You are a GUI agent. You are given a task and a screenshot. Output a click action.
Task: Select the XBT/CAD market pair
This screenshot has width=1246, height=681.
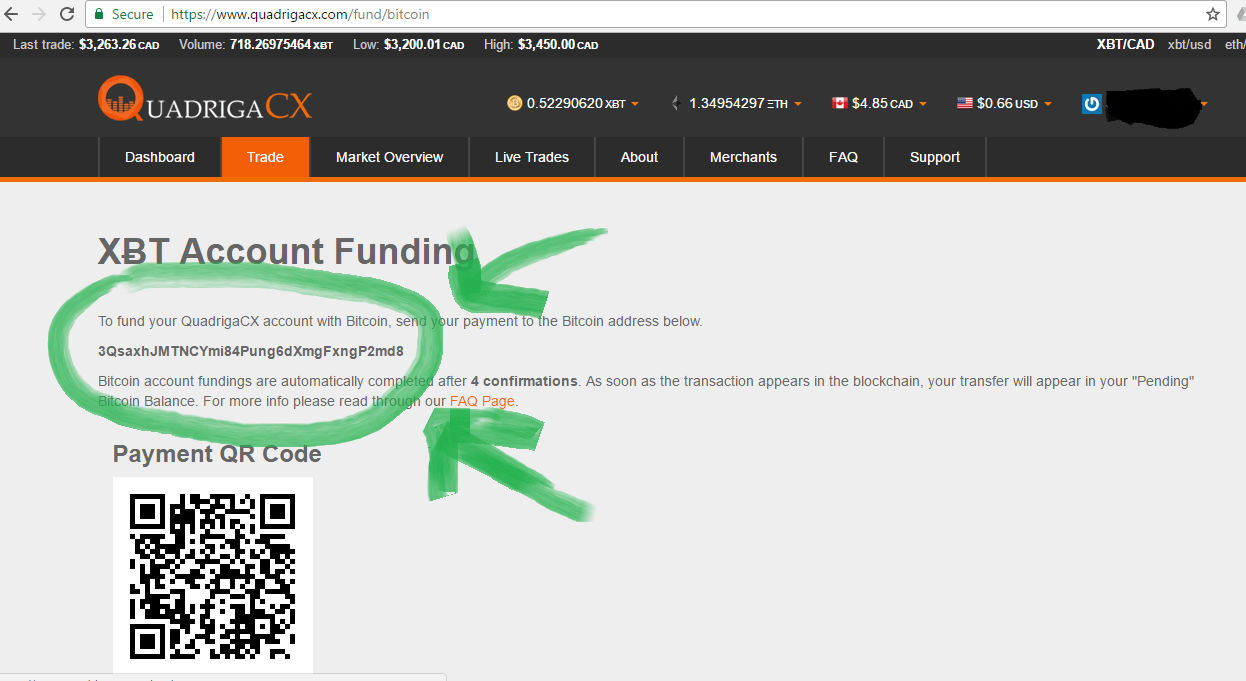click(1125, 44)
